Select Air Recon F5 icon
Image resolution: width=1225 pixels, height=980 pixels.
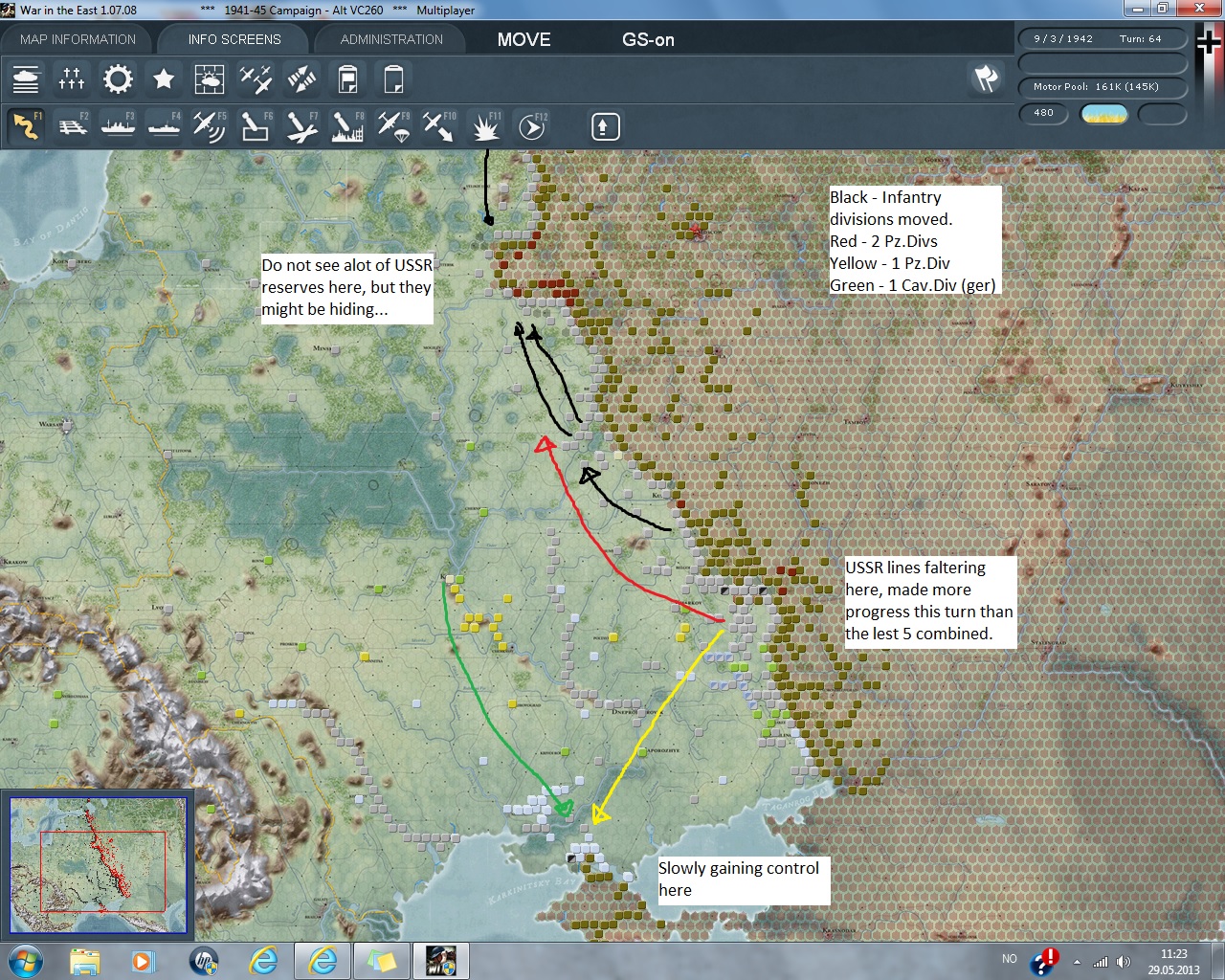point(210,126)
